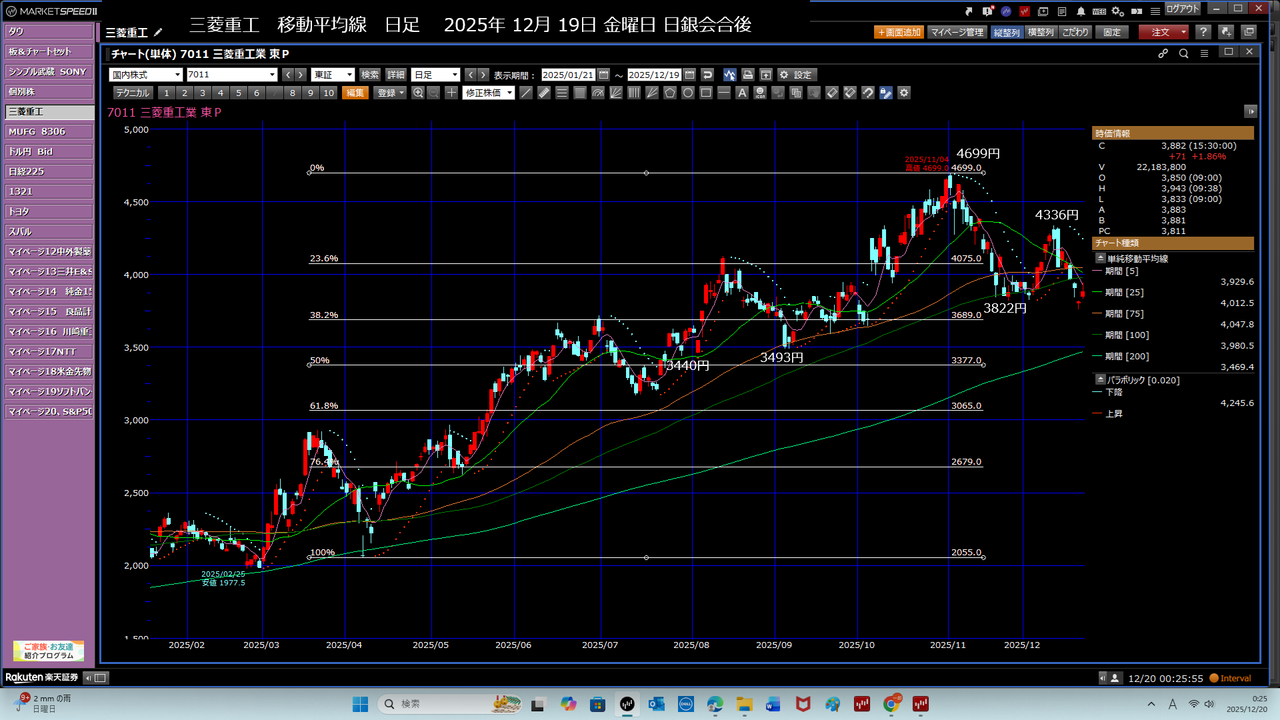Screen dimensions: 1280x720
Task: Open the 国内株式 market type dropdown
Action: (145, 75)
